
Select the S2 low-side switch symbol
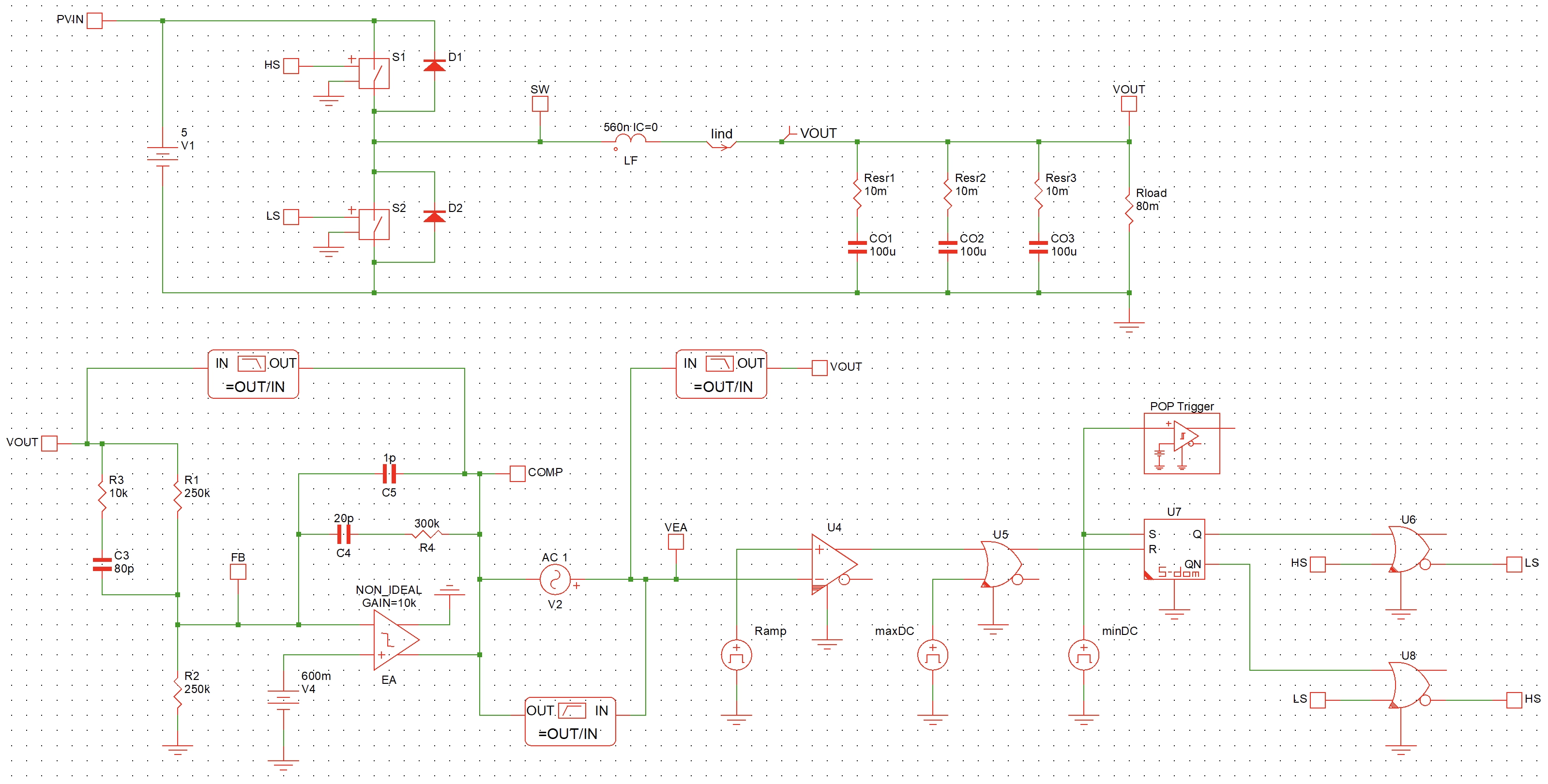(x=374, y=224)
